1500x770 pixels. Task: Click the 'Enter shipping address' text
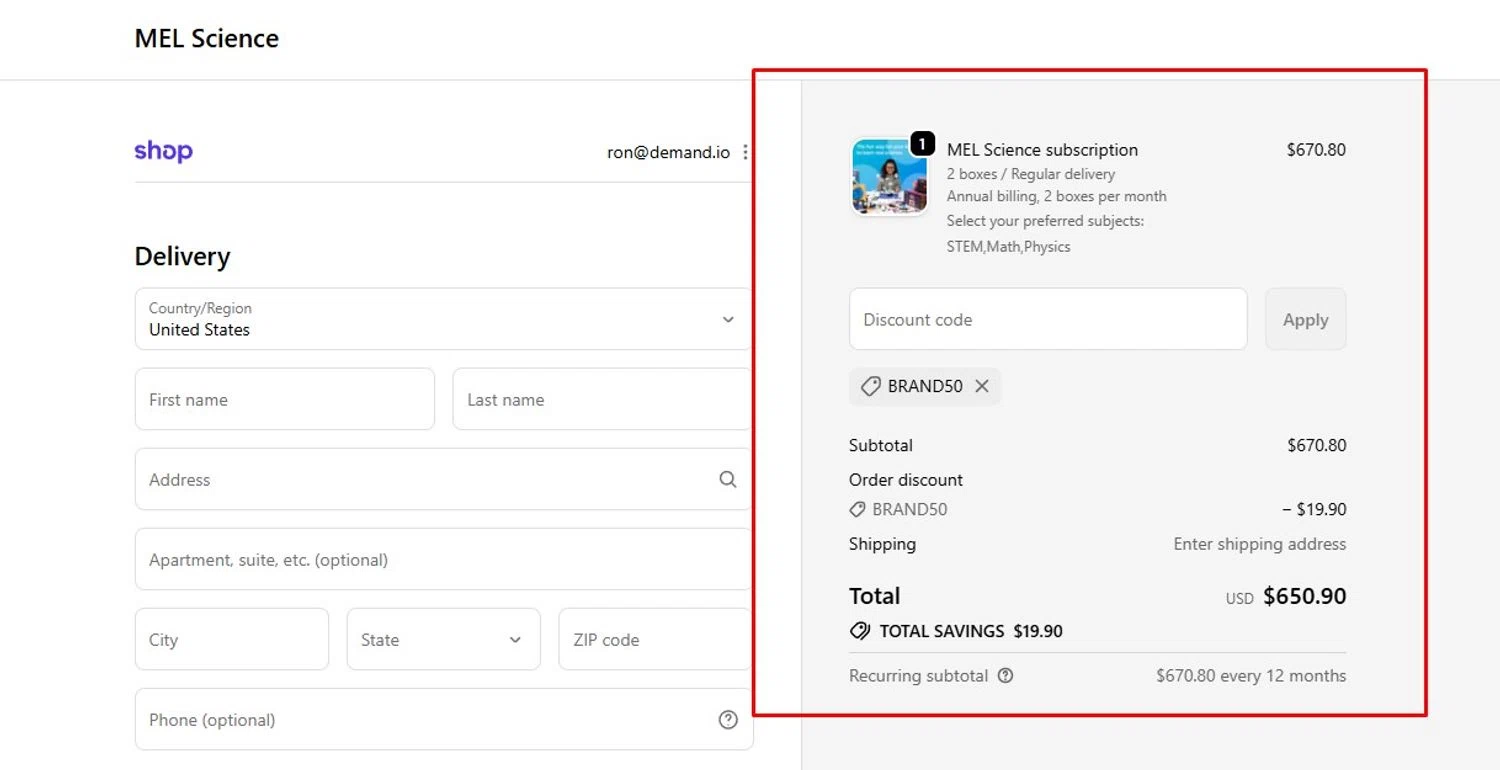tap(1259, 544)
